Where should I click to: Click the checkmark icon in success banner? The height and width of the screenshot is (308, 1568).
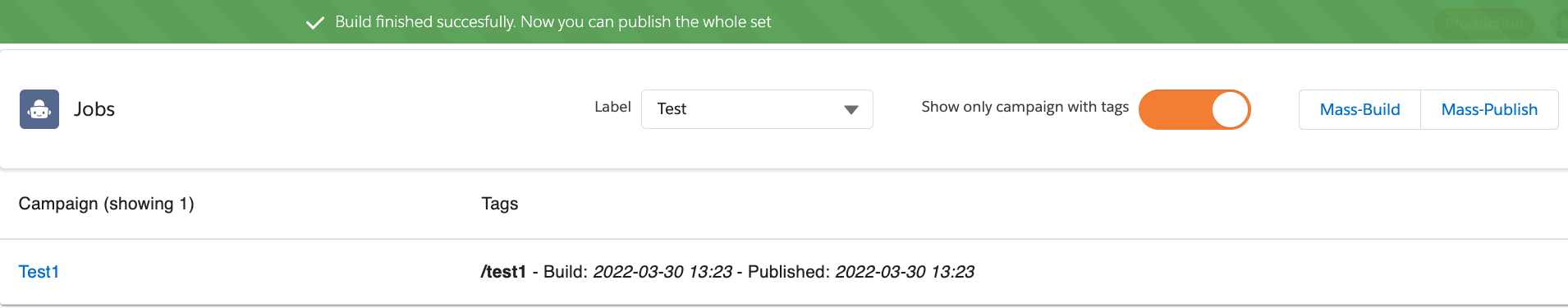[315, 23]
